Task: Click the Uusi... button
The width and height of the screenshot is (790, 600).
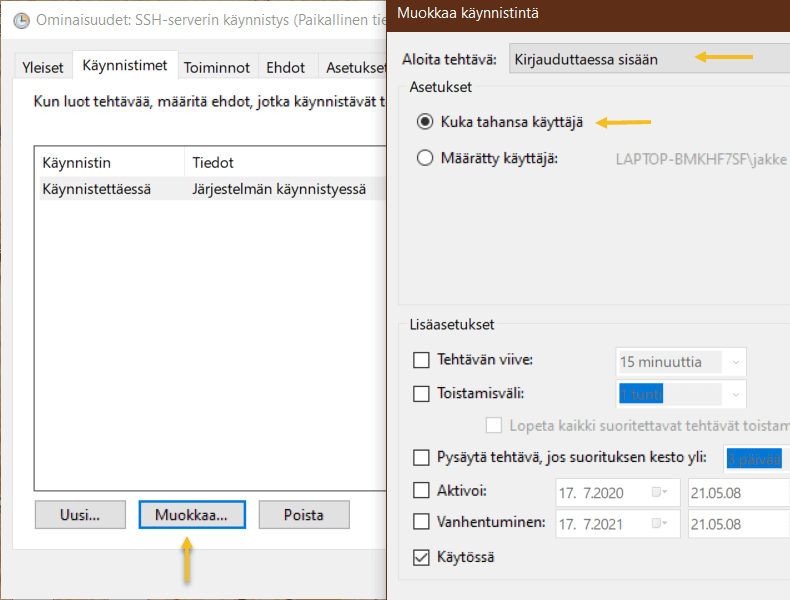Action: (x=80, y=515)
